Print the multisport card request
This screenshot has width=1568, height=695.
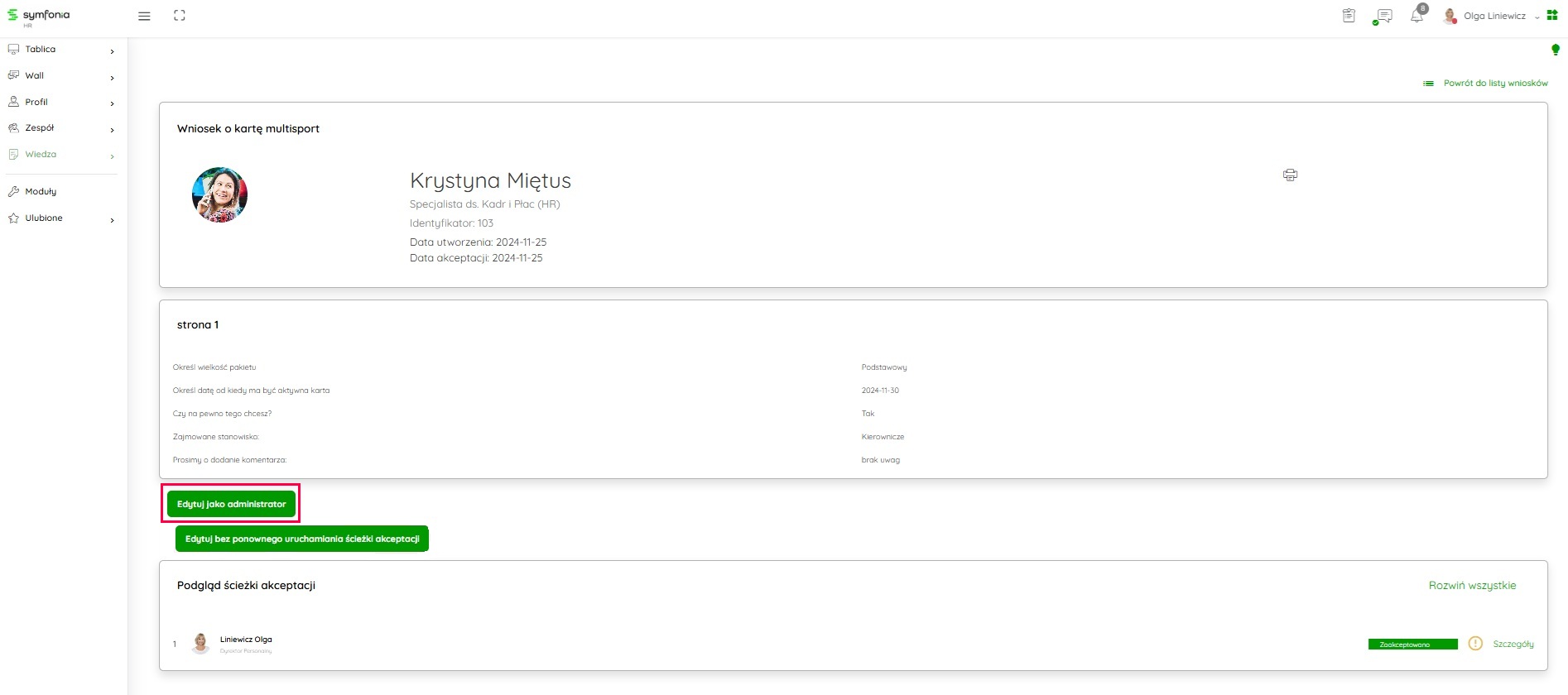(x=1290, y=175)
